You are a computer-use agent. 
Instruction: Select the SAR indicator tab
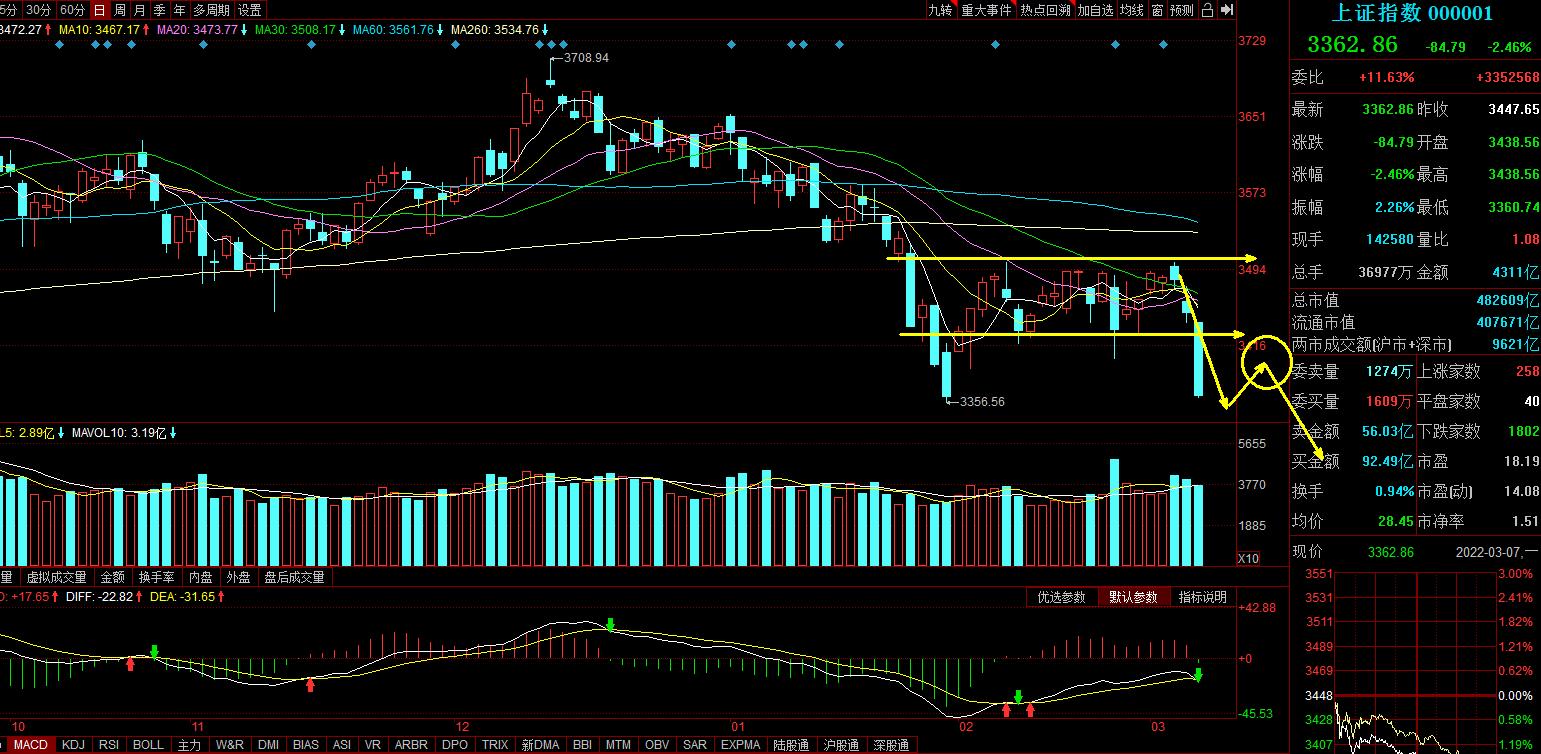pyautogui.click(x=694, y=745)
